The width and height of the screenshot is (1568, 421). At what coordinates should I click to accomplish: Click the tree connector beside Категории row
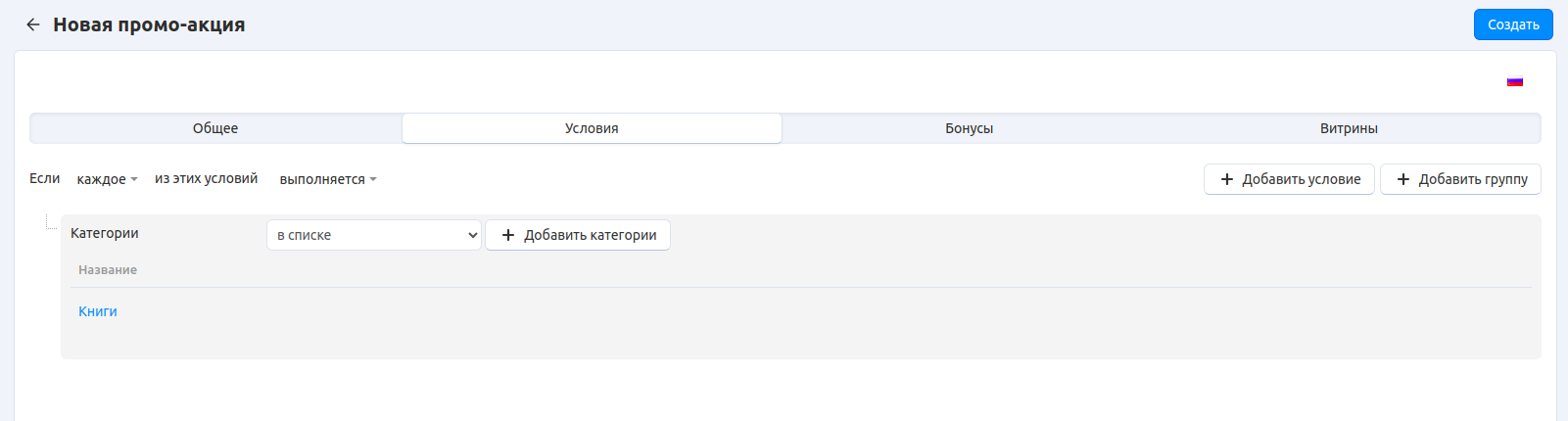click(50, 224)
